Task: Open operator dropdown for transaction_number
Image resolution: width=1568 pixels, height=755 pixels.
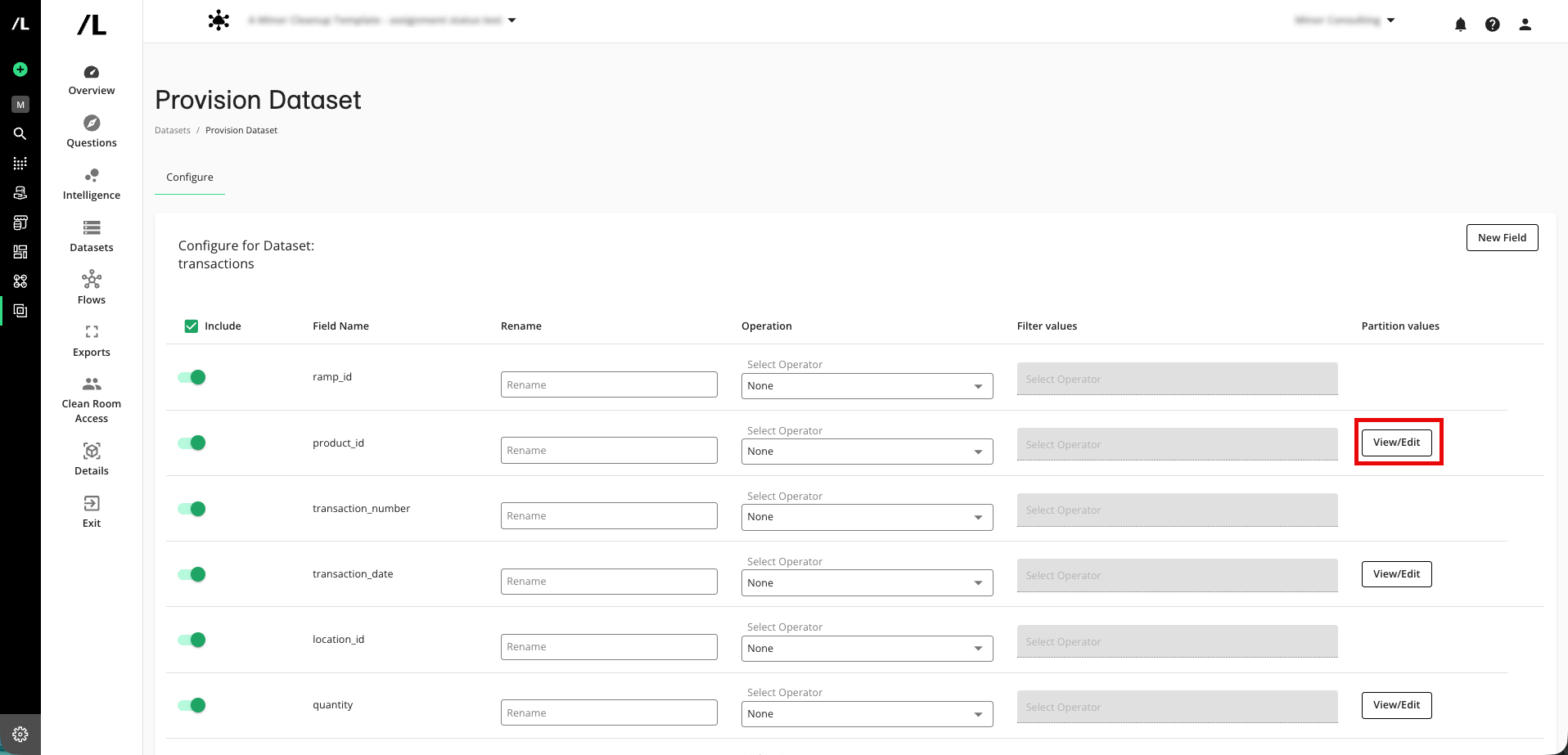Action: (x=867, y=517)
